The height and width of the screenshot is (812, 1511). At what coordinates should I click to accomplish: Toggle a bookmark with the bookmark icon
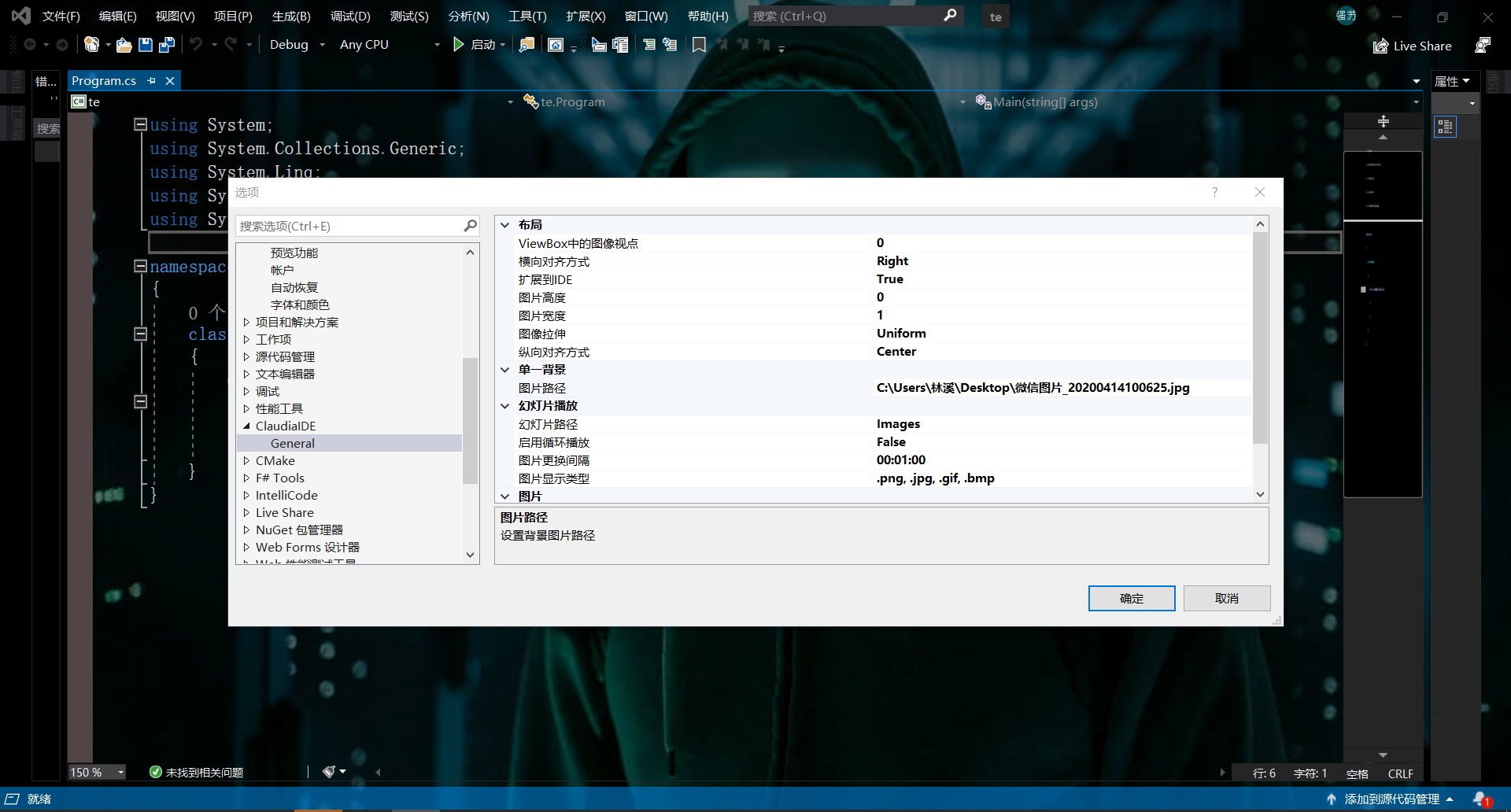pos(698,44)
